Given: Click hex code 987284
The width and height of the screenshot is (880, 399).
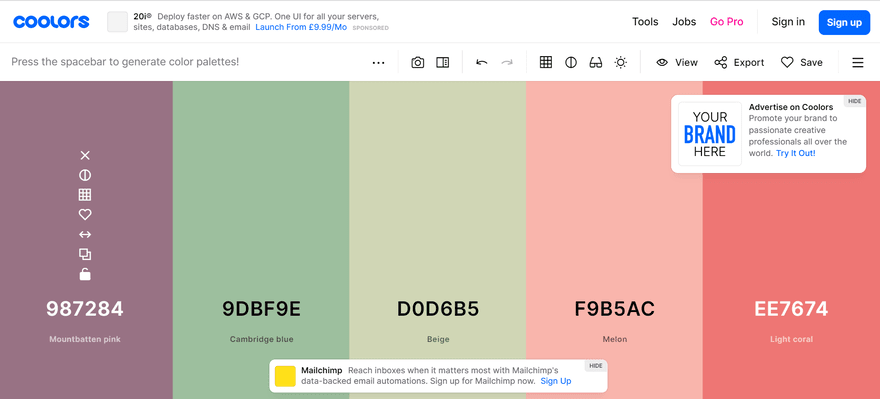Looking at the screenshot, I should click(x=85, y=309).
